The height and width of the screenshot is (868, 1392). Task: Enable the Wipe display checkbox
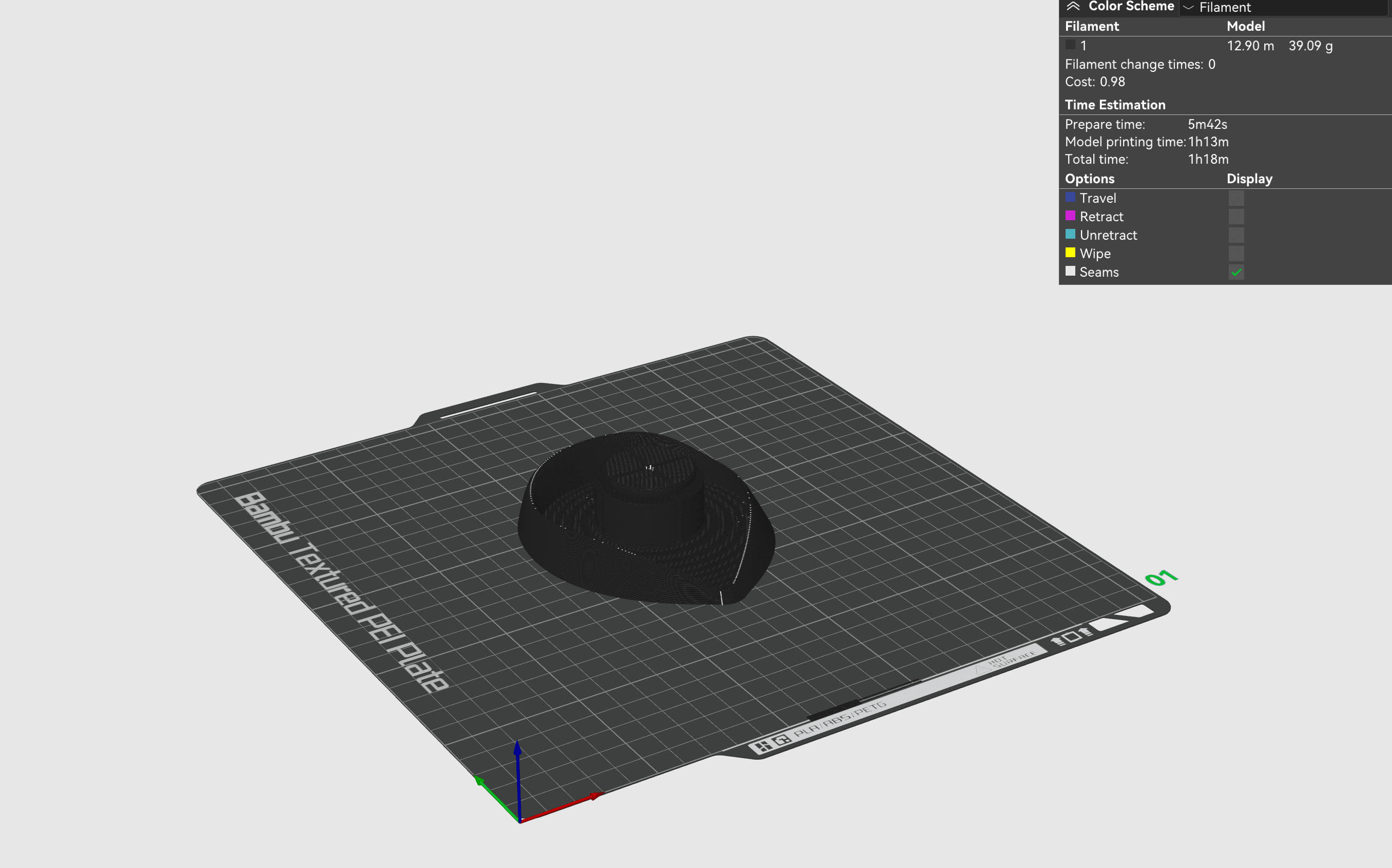(1236, 253)
